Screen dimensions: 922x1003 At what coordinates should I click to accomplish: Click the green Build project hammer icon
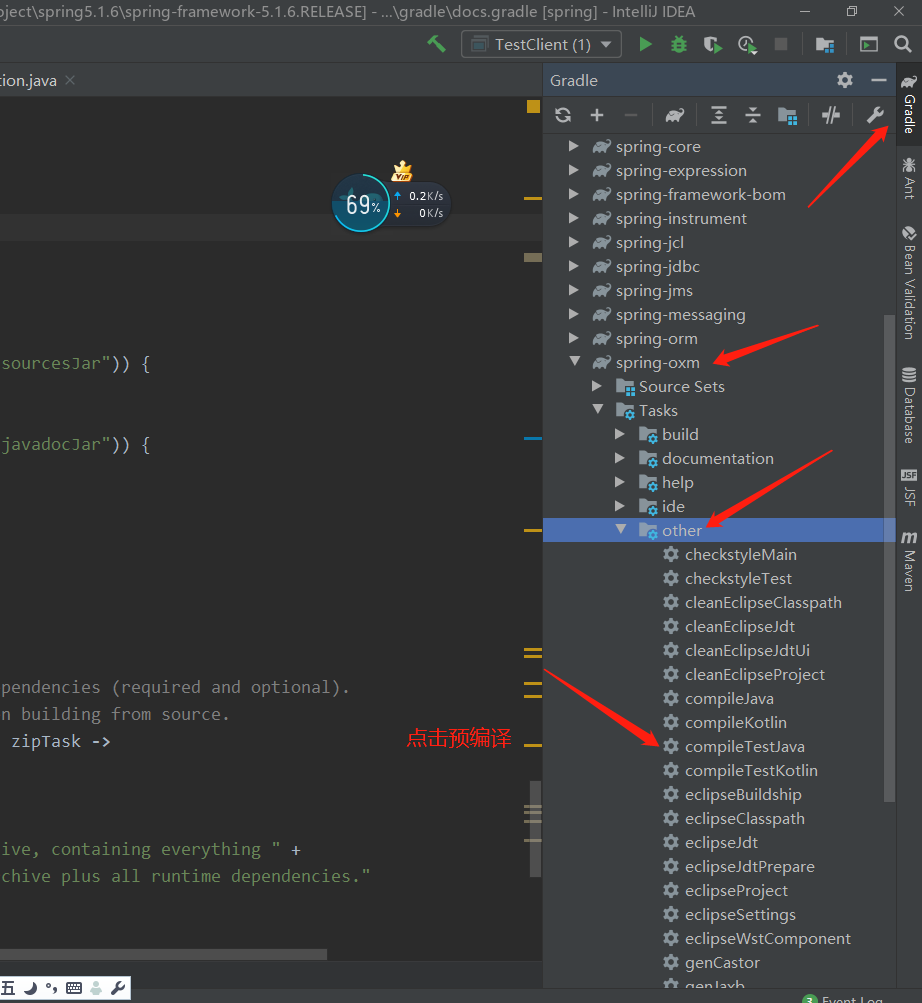click(436, 44)
